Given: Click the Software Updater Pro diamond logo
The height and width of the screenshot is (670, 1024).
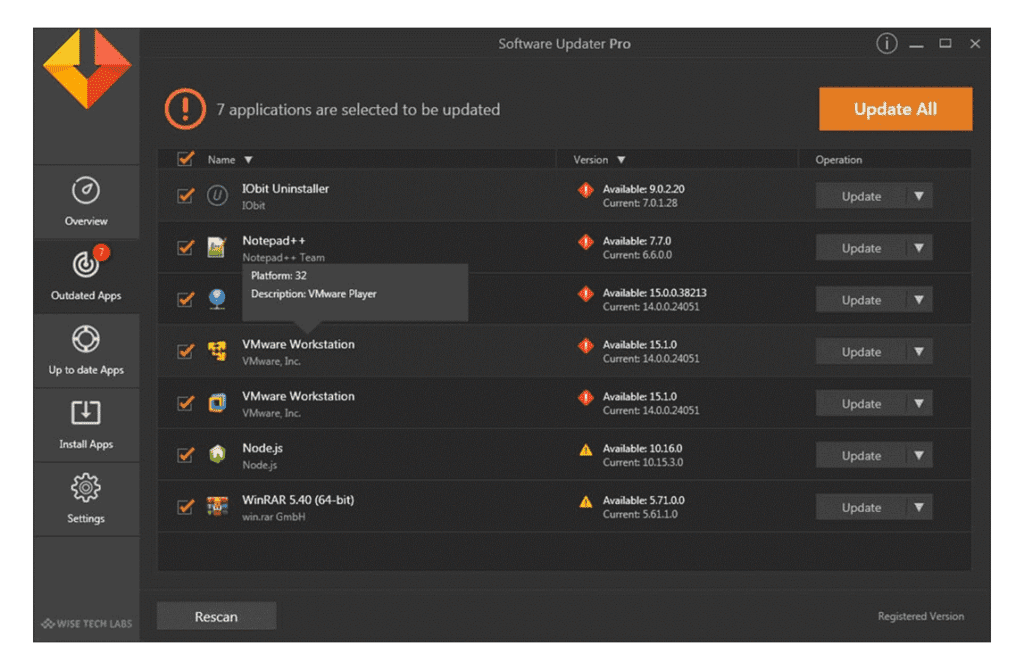Looking at the screenshot, I should pyautogui.click(x=87, y=69).
